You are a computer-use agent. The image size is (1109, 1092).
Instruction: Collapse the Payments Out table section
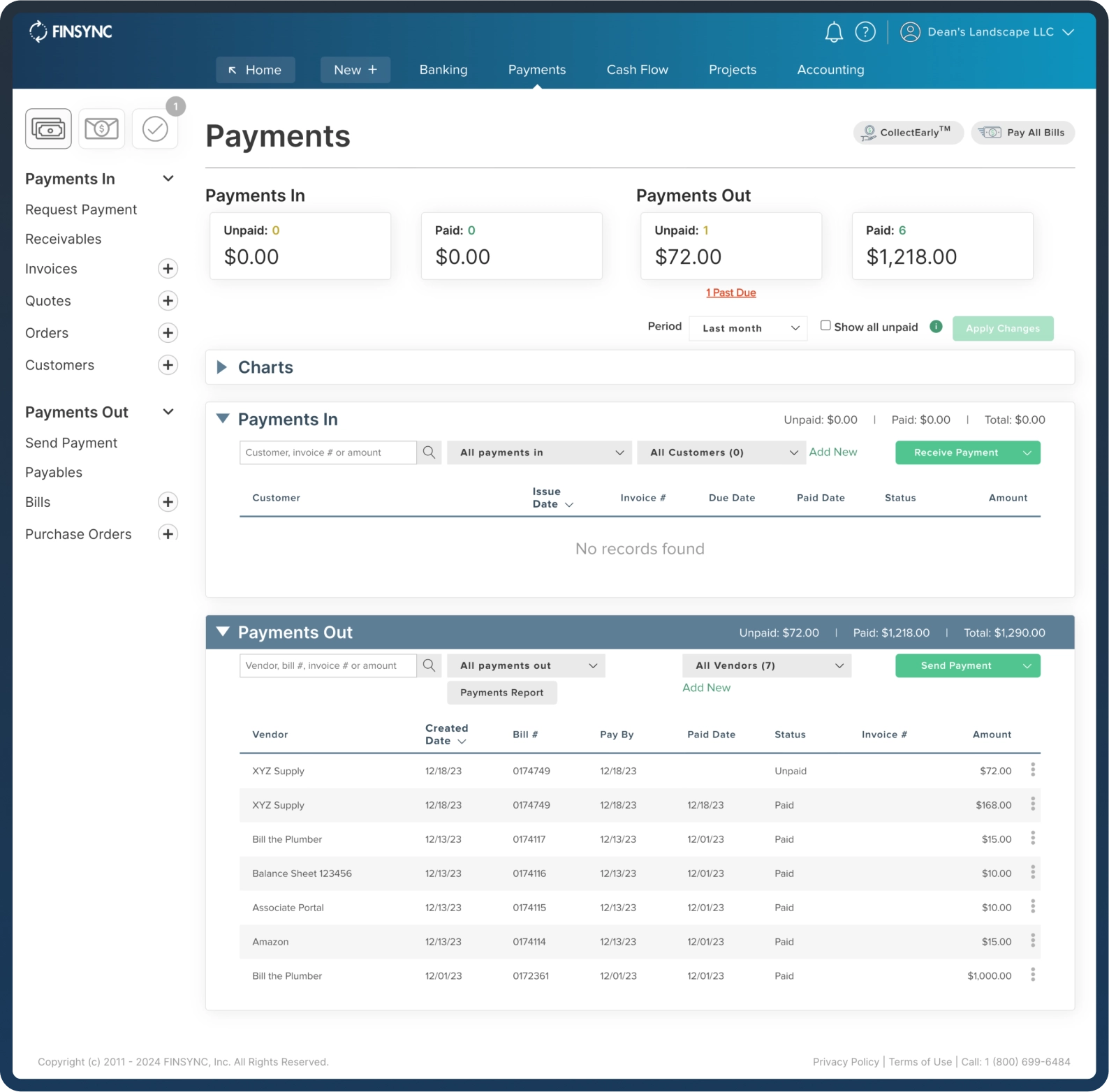pyautogui.click(x=223, y=632)
